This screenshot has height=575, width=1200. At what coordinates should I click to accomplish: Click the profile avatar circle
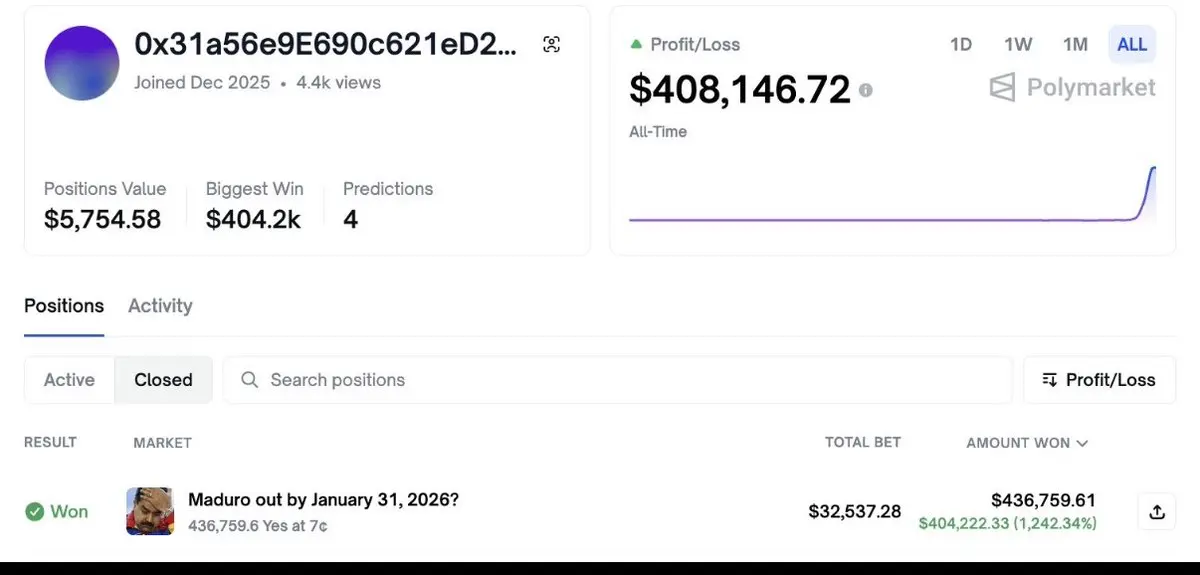82,63
